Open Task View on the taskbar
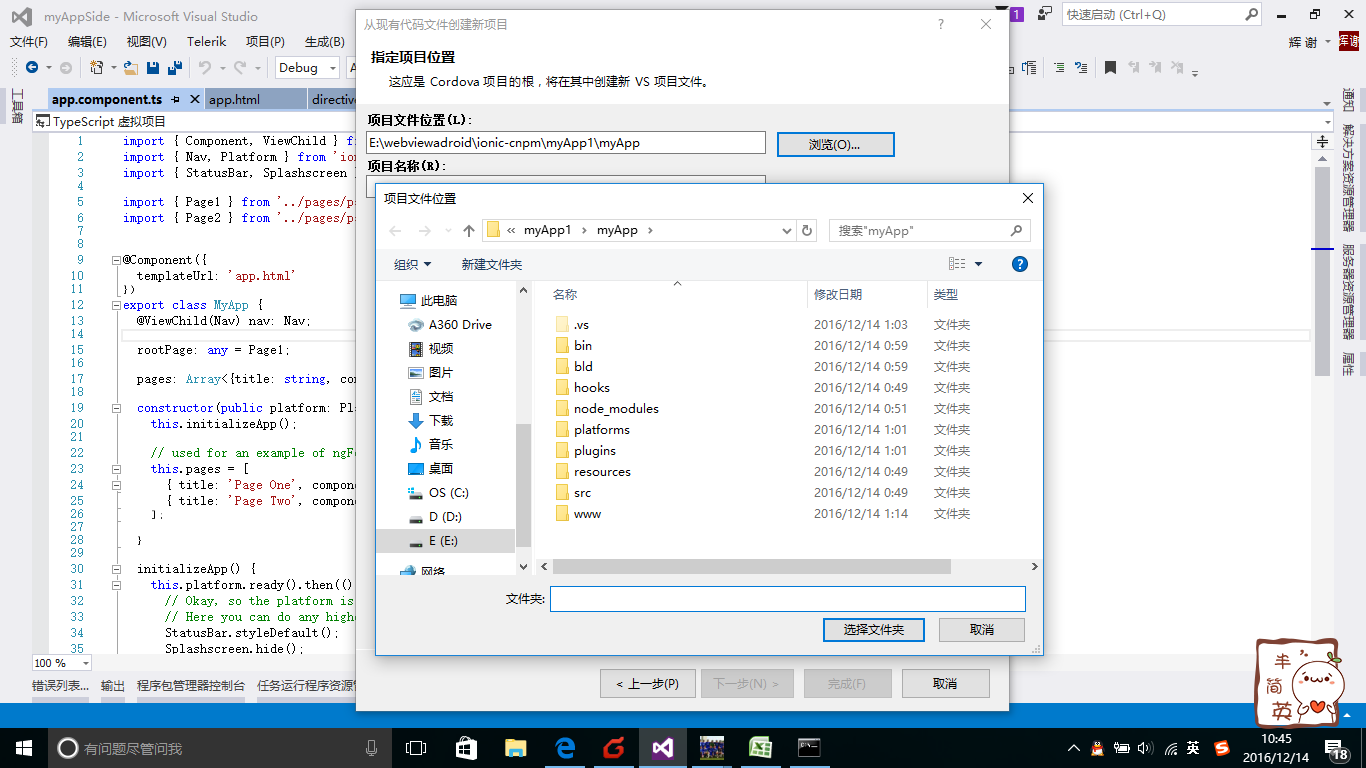This screenshot has height=768, width=1366. click(416, 748)
